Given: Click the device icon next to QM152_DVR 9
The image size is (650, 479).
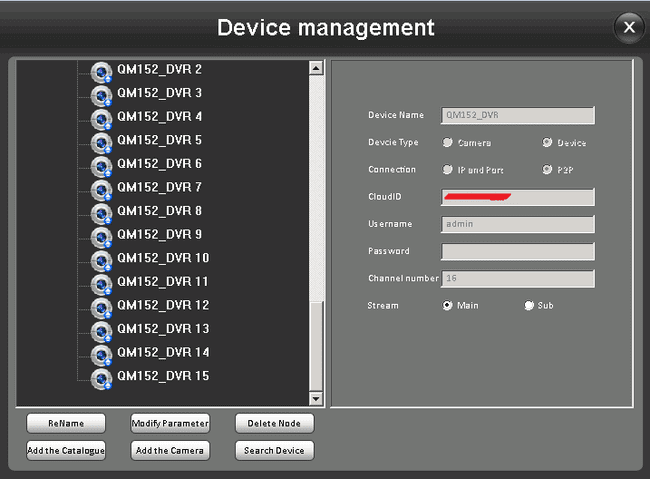Looking at the screenshot, I should tap(101, 236).
